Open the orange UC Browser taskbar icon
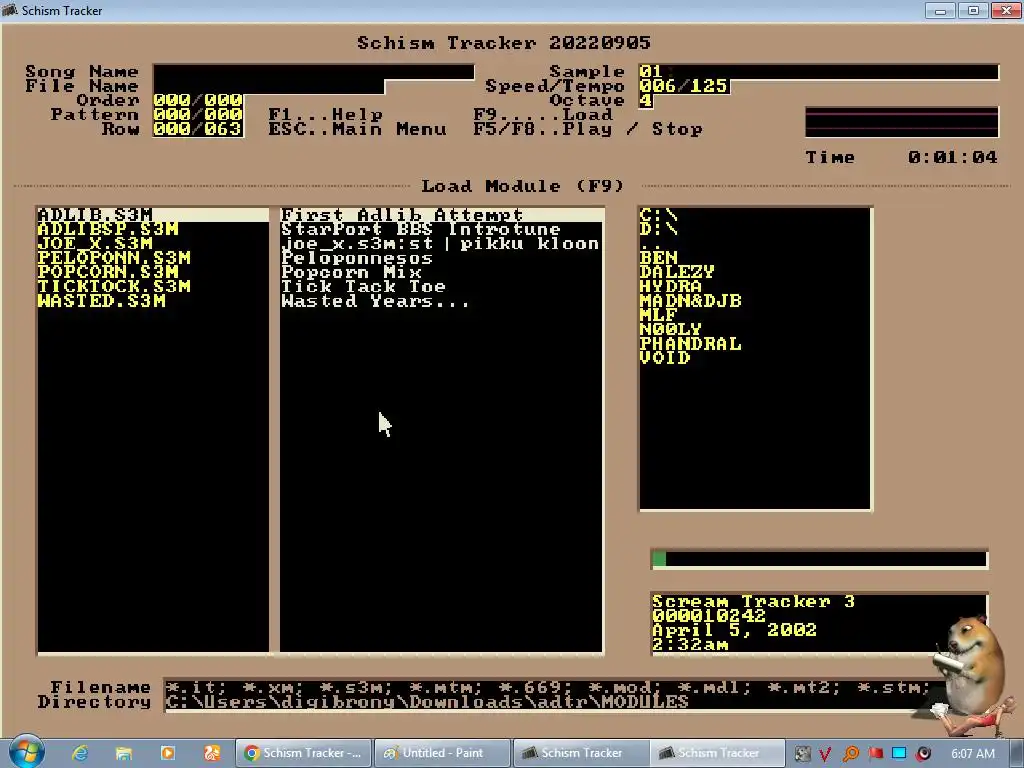 (x=212, y=753)
